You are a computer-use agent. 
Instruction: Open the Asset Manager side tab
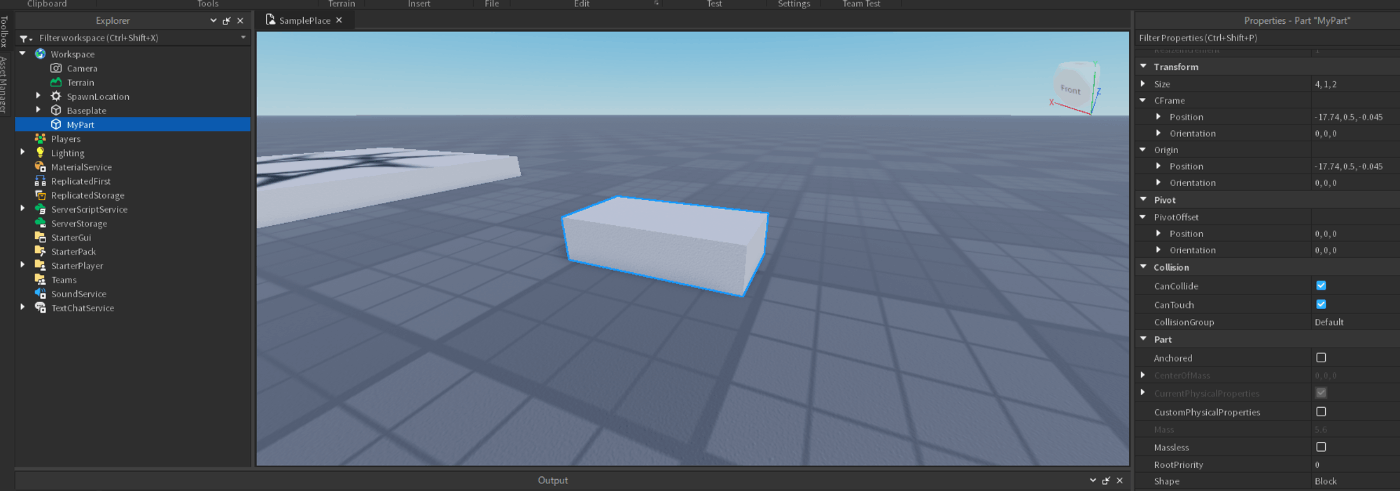pos(5,84)
